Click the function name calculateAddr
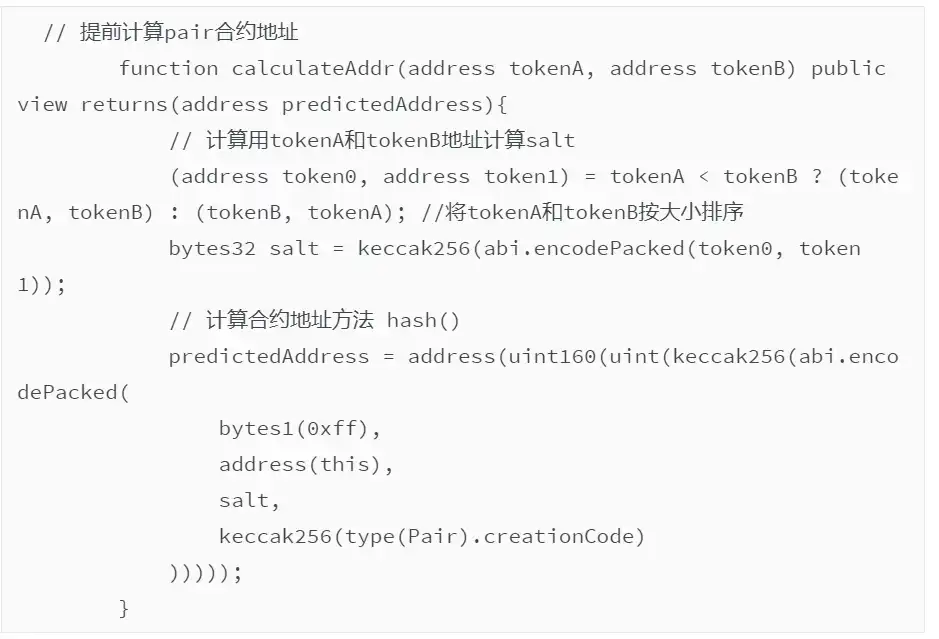The height and width of the screenshot is (639, 939). 313,68
